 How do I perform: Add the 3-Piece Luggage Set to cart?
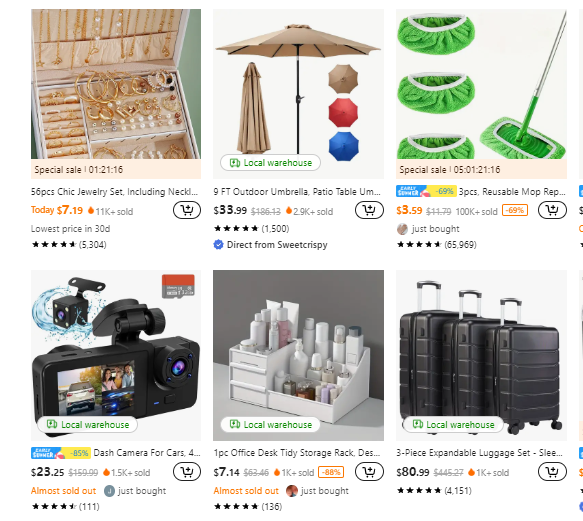point(552,472)
